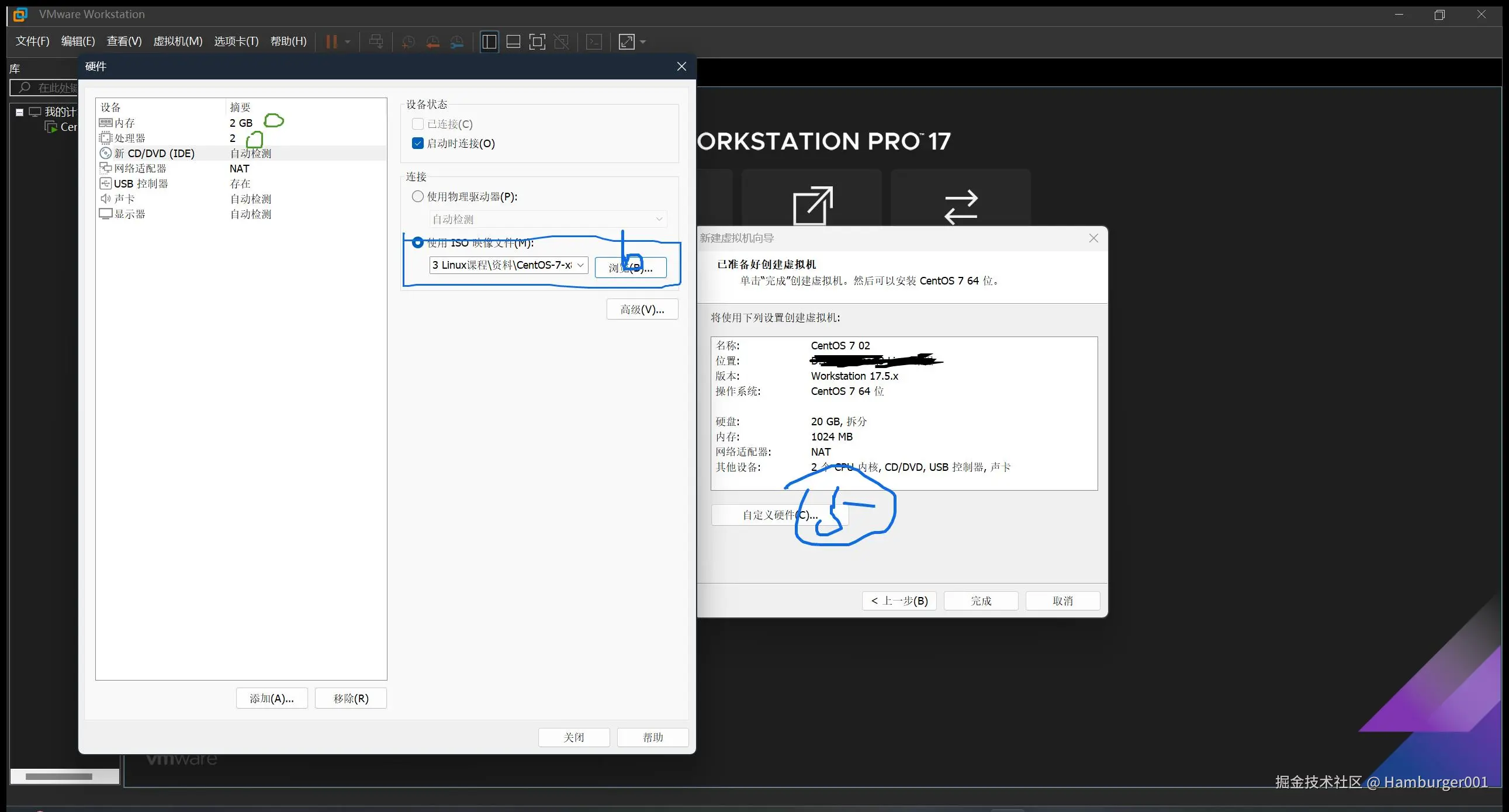Suspend the virtual machine
1509x812 pixels.
click(x=332, y=41)
